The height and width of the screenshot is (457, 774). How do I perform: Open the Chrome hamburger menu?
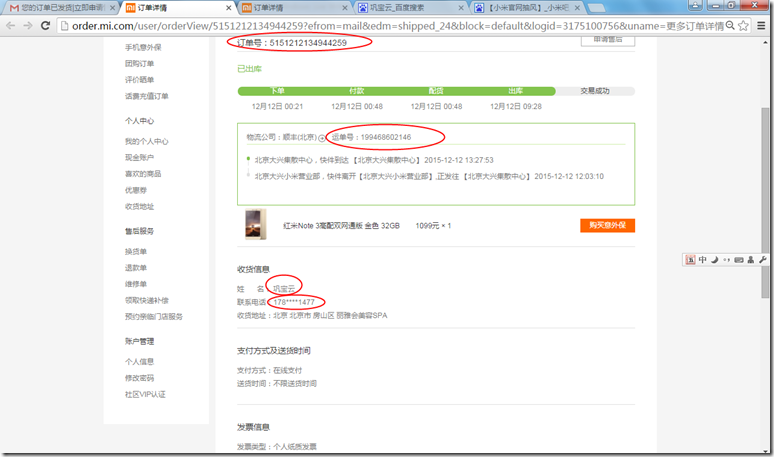pyautogui.click(x=761, y=26)
